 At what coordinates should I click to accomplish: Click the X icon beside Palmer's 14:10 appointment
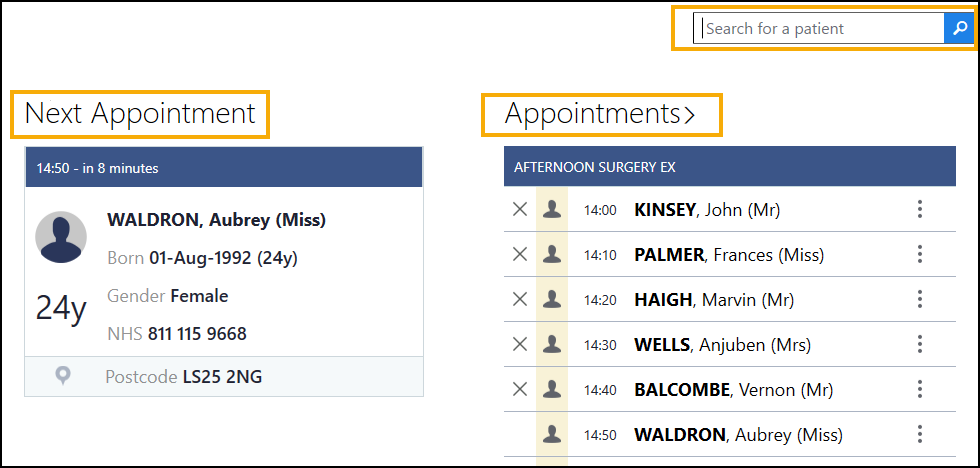tap(520, 254)
